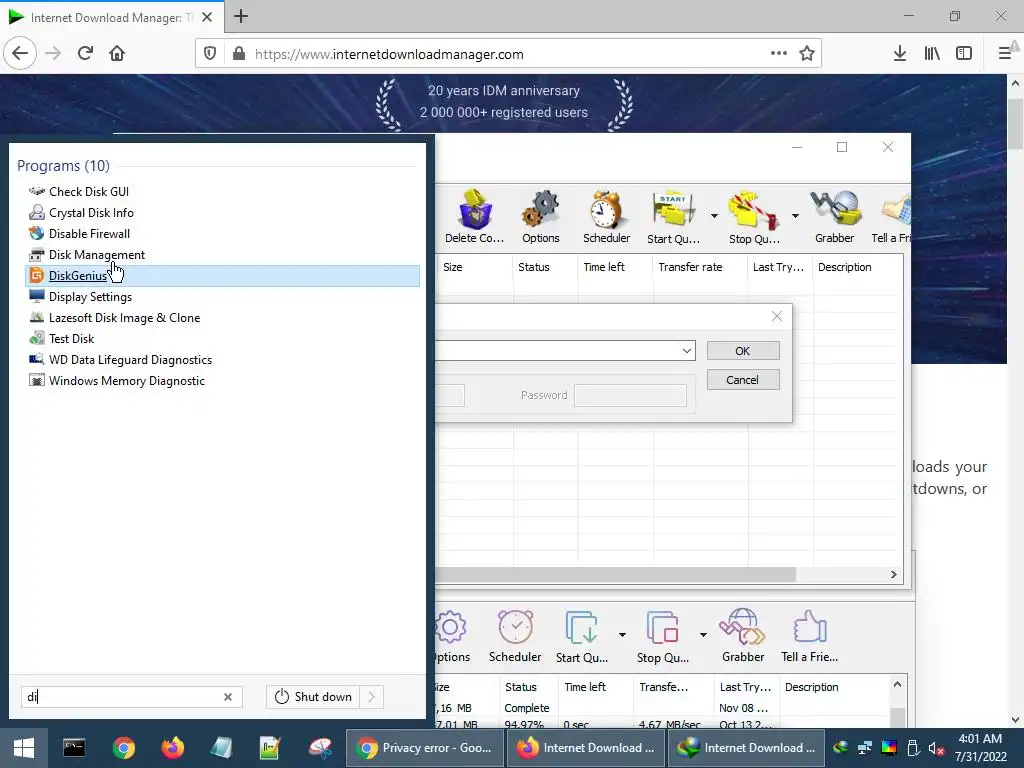Screen dimensions: 1024x768
Task: Open the dialog combo box dropdown
Action: coord(686,351)
